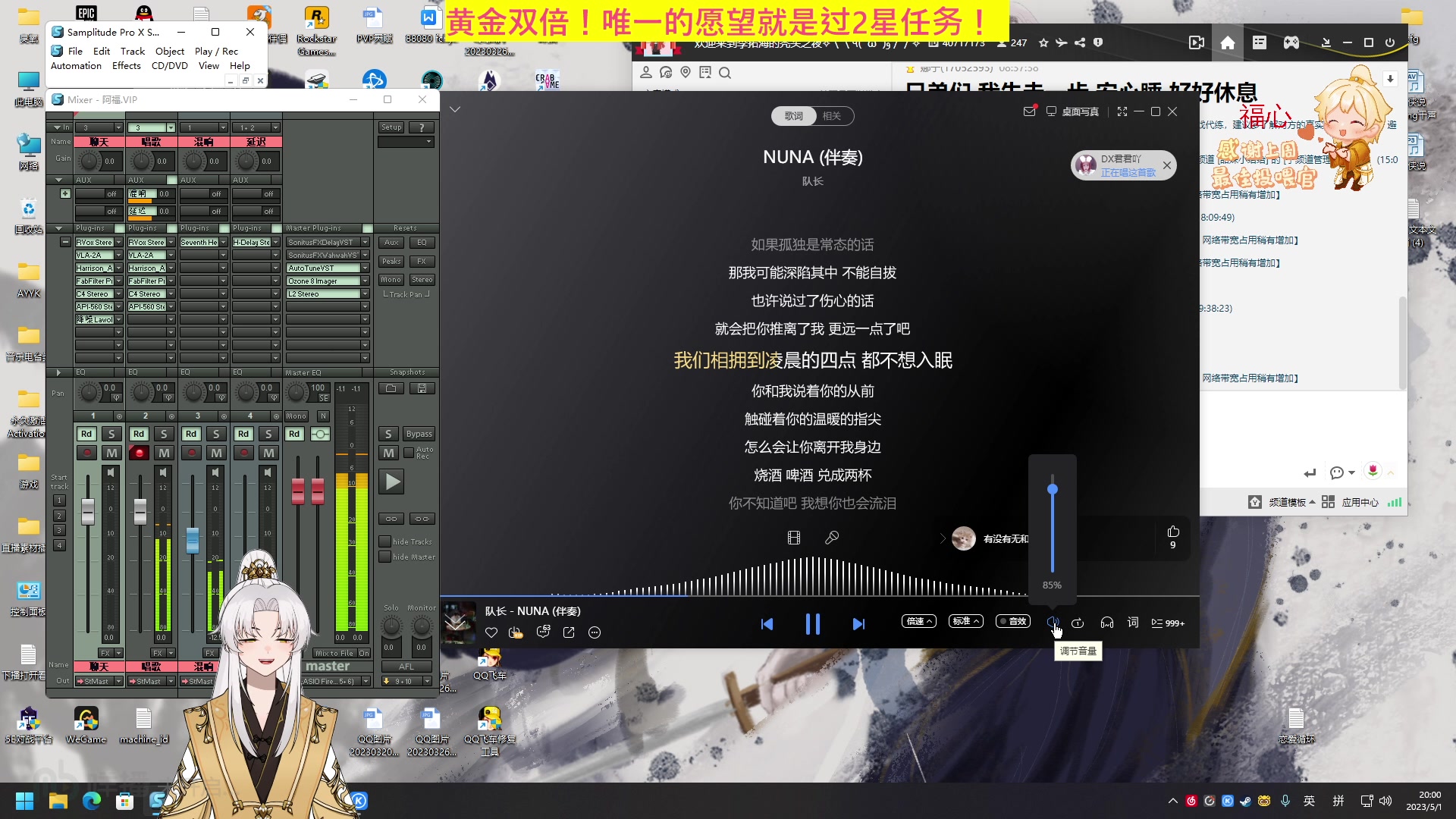Image resolution: width=1456 pixels, height=819 pixels.
Task: Mute channel 1 聊天 with M button
Action: 111,453
